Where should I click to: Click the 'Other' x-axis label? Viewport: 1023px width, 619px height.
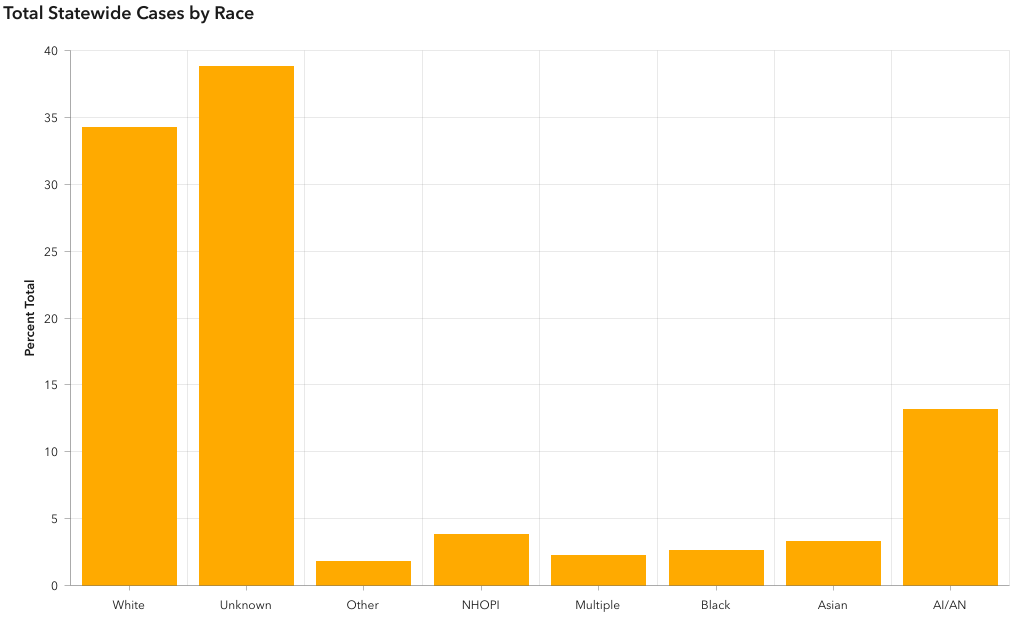[363, 605]
